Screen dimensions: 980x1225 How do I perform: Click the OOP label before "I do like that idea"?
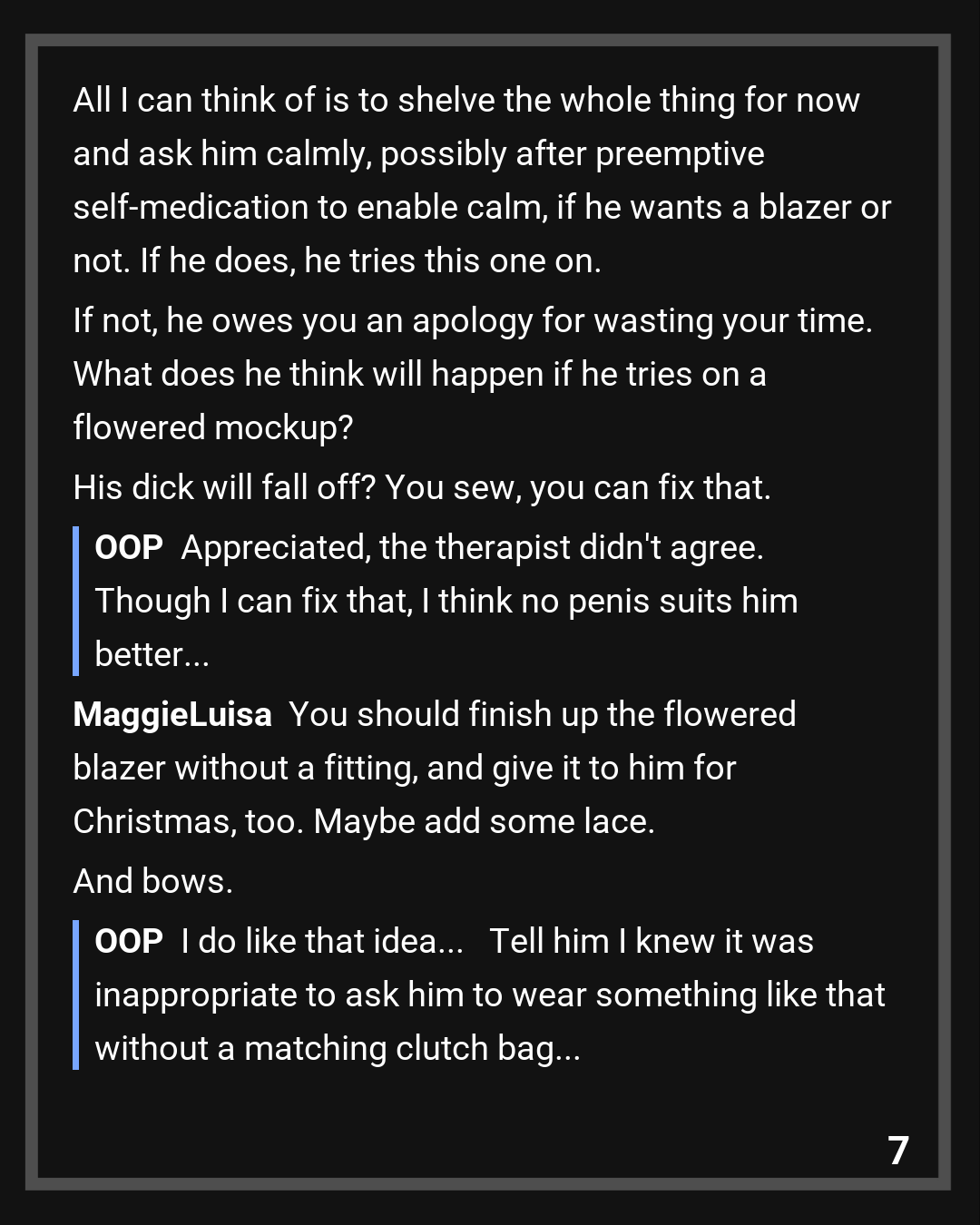pos(129,941)
